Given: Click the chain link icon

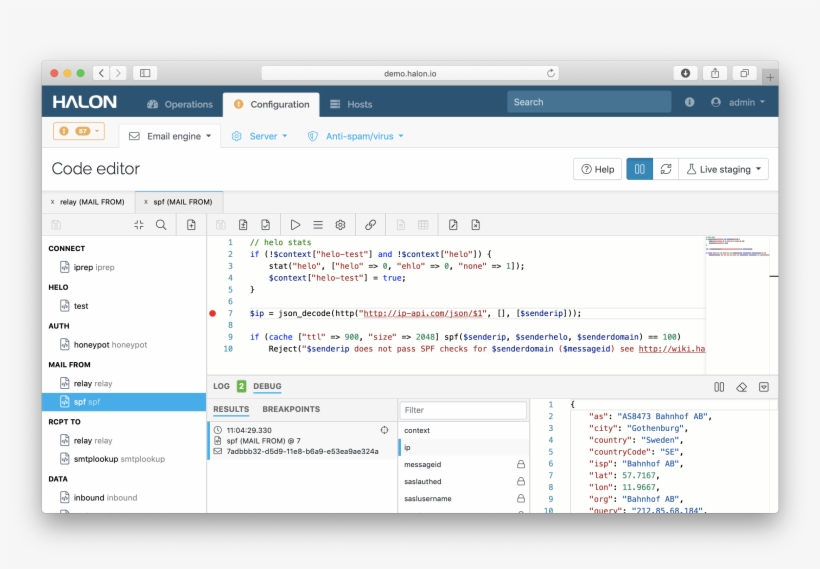Looking at the screenshot, I should (x=370, y=225).
